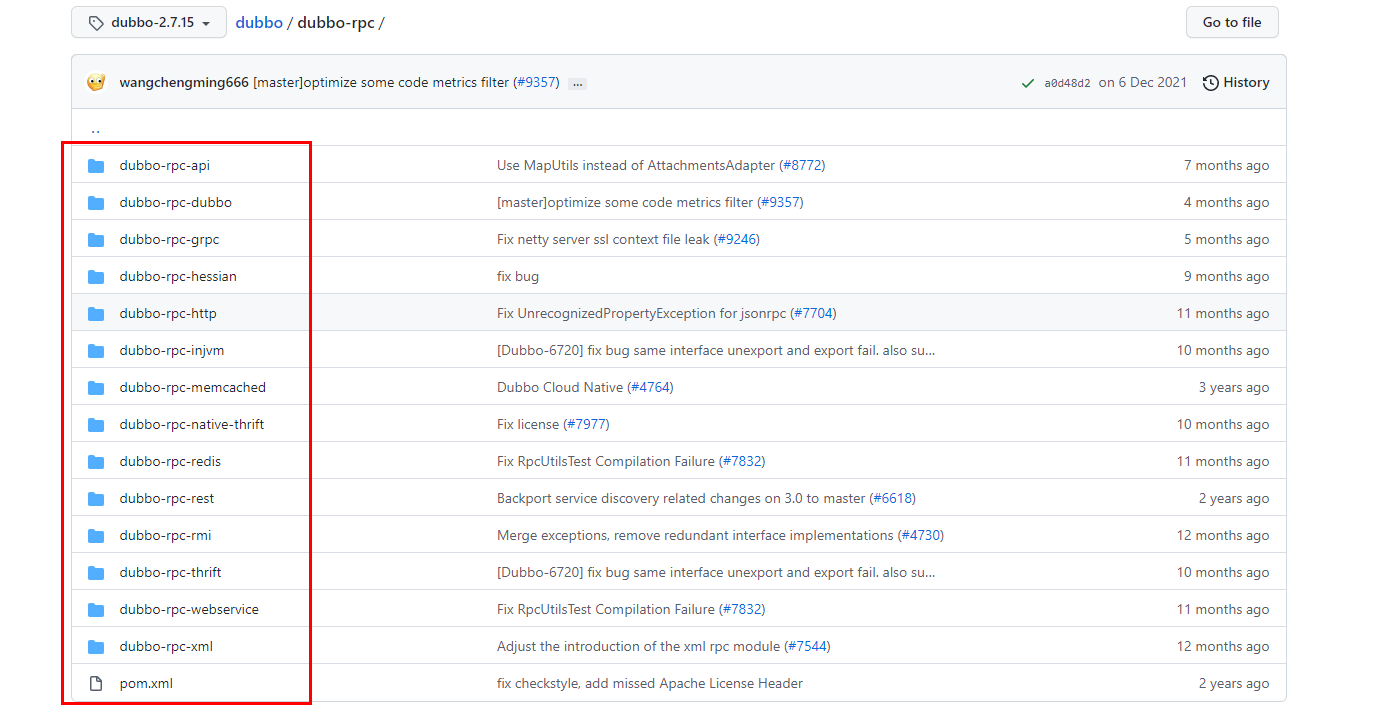
Task: Open the dubbo-rpc-xml folder
Action: pos(166,646)
